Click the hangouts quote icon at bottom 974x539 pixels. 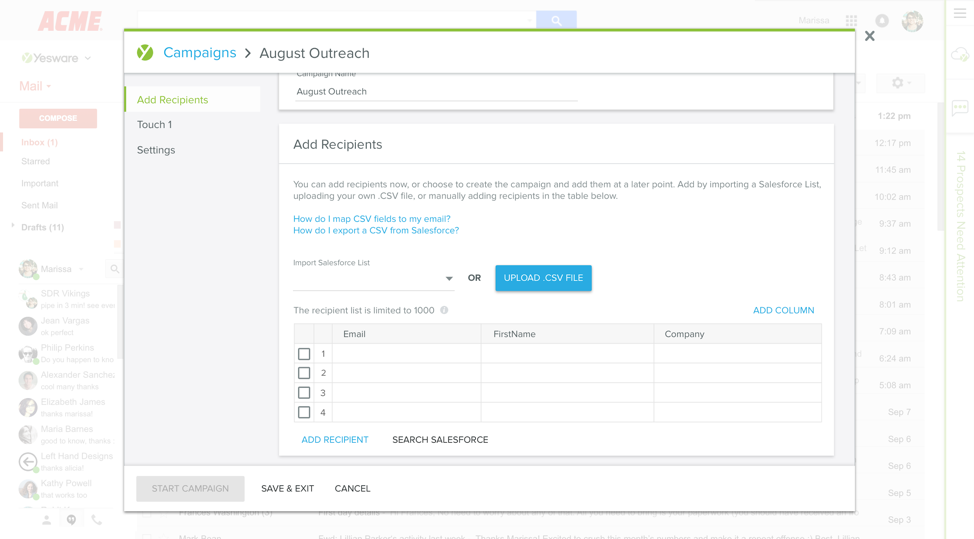pyautogui.click(x=71, y=520)
